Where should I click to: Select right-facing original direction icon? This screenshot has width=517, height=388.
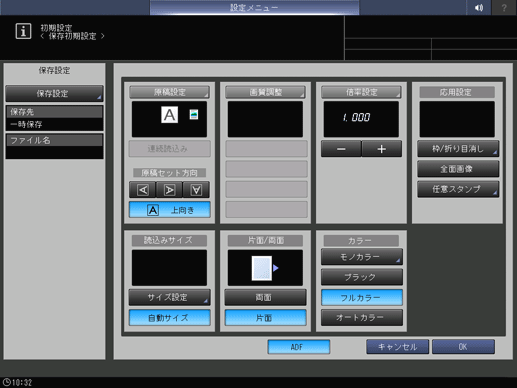[x=169, y=190]
